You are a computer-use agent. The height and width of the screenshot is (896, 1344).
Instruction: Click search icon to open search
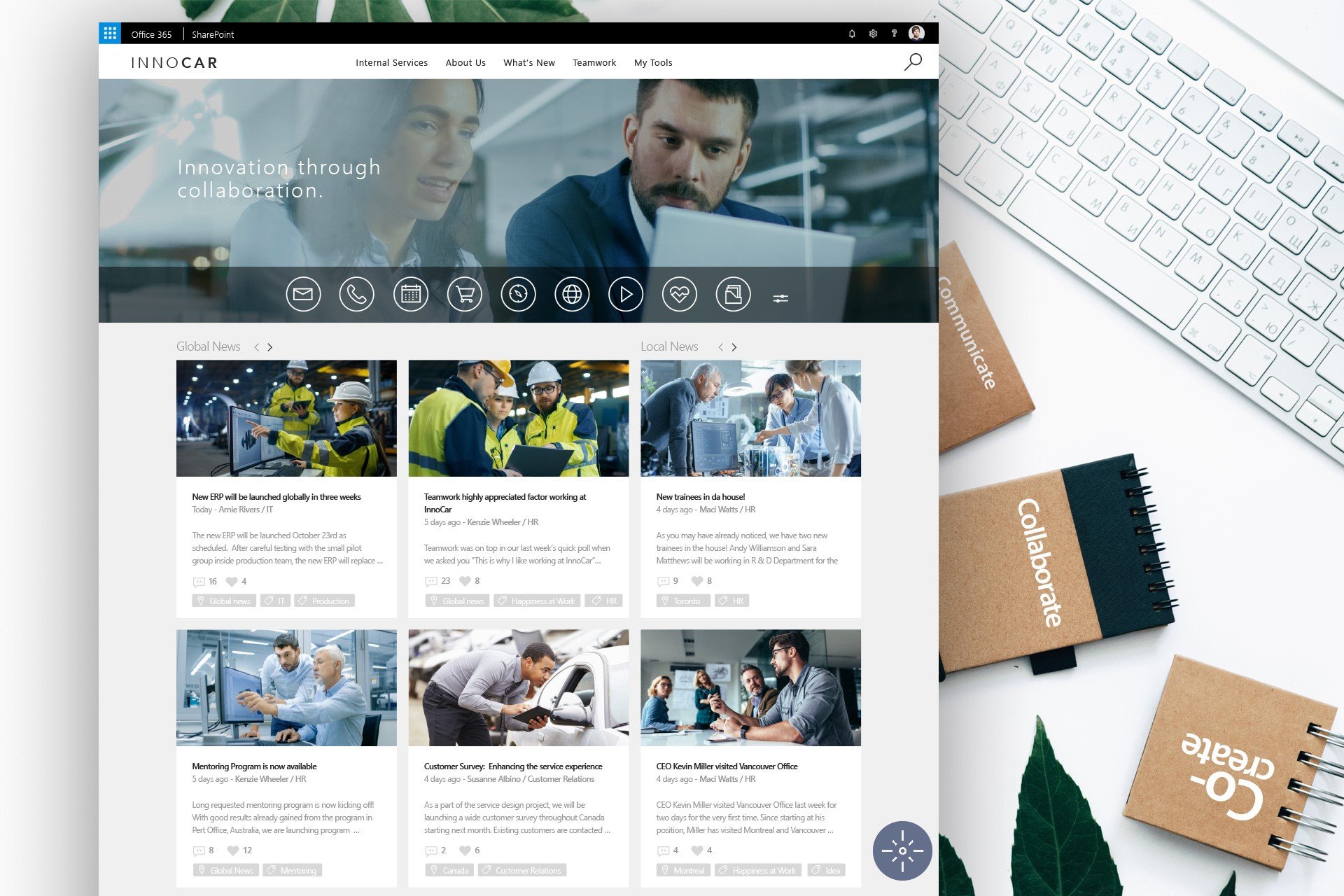[912, 61]
